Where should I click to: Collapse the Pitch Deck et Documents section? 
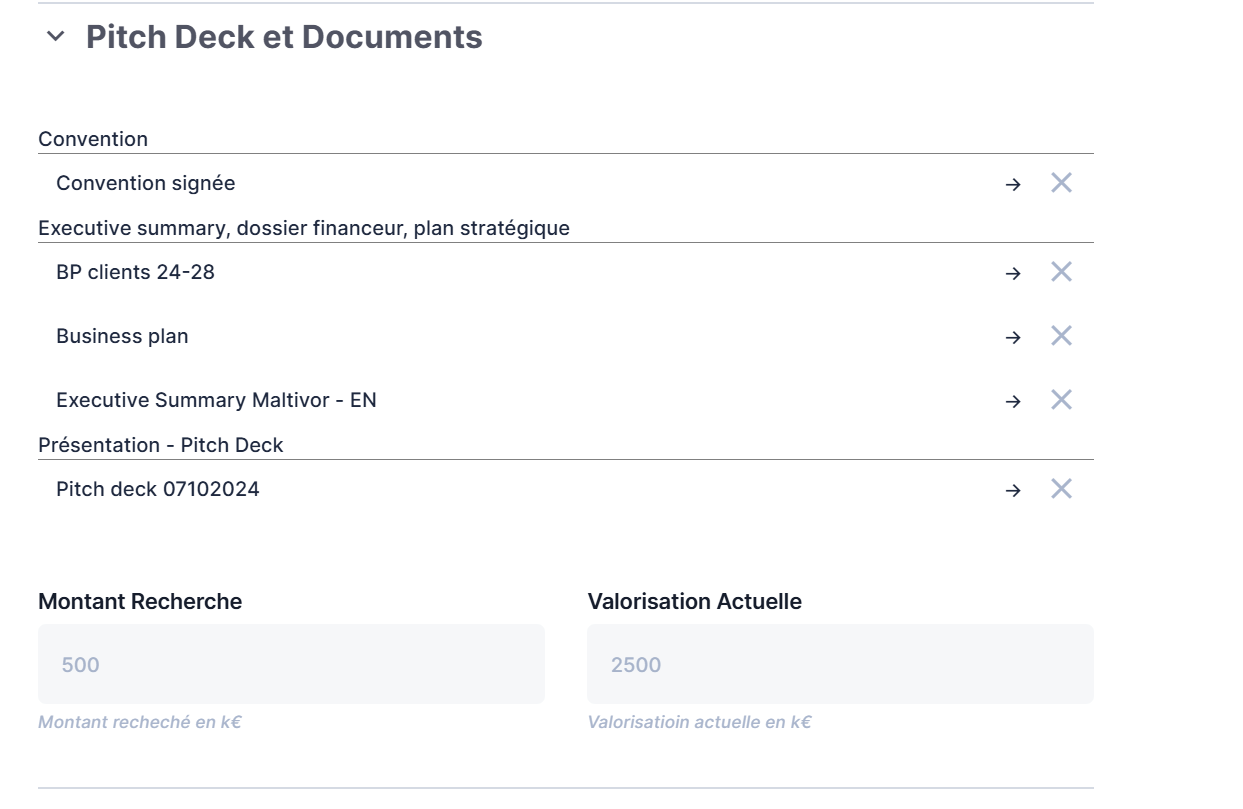click(x=53, y=37)
